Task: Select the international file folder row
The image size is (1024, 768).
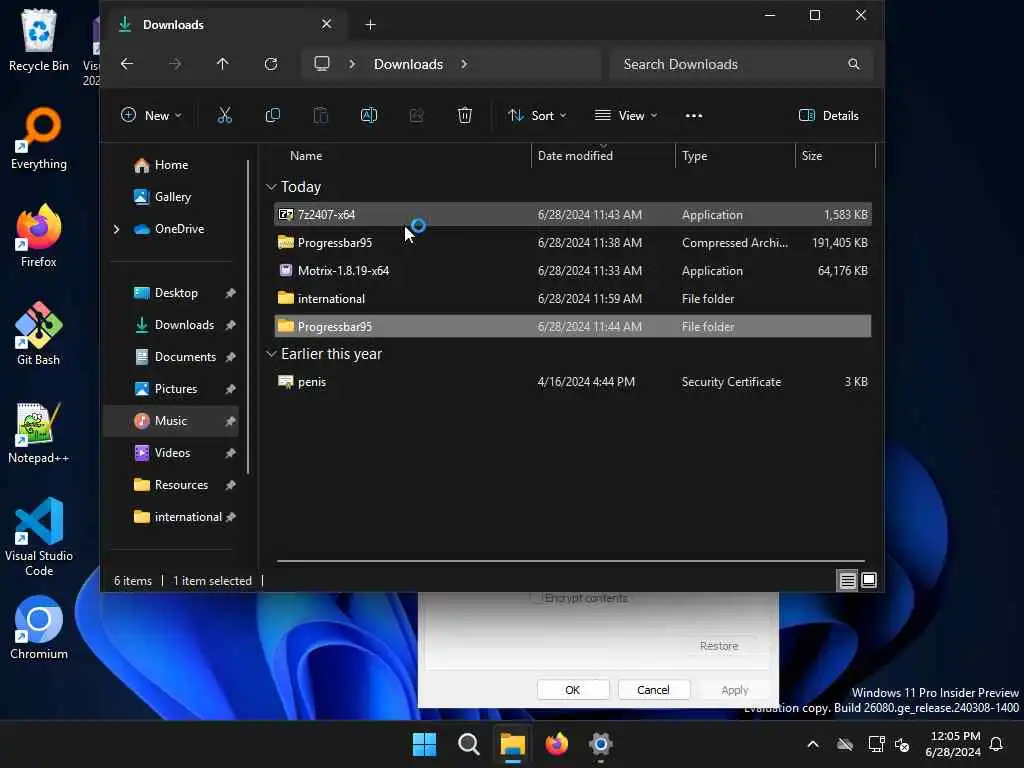Action: pos(573,299)
